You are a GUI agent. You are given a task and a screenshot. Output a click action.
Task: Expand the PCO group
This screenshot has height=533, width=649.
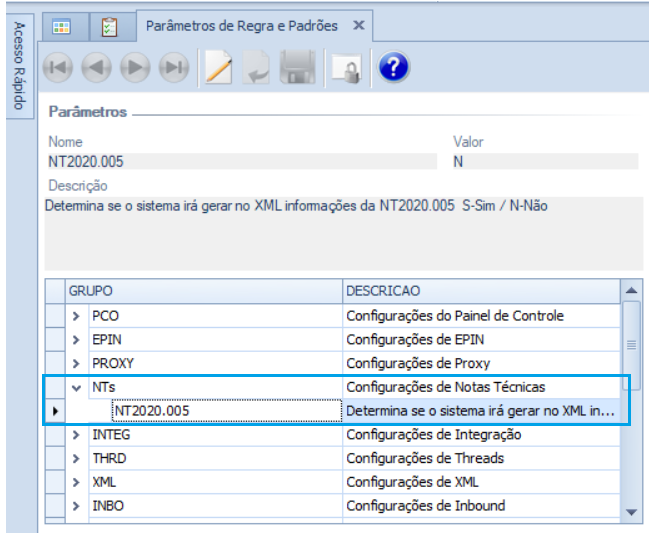click(76, 316)
